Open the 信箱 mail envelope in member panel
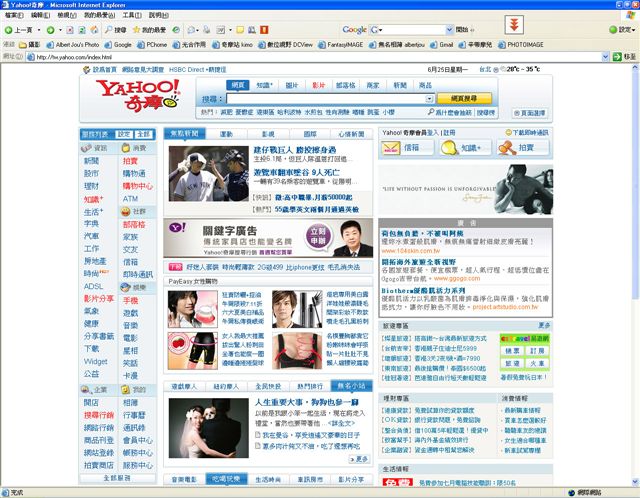The height and width of the screenshot is (498, 640). pyautogui.click(x=406, y=147)
